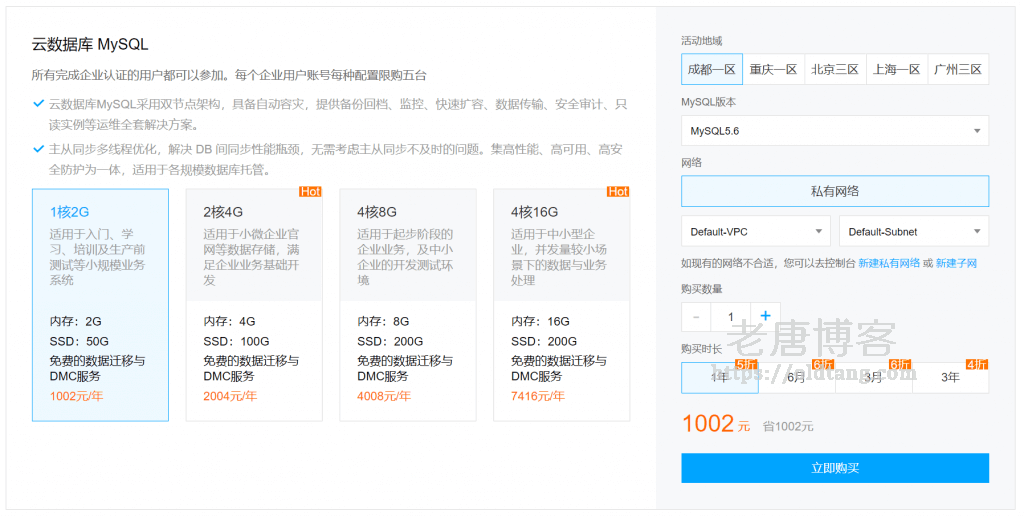Select the 1核2G configuration card
The height and width of the screenshot is (516, 1024).
(101, 305)
